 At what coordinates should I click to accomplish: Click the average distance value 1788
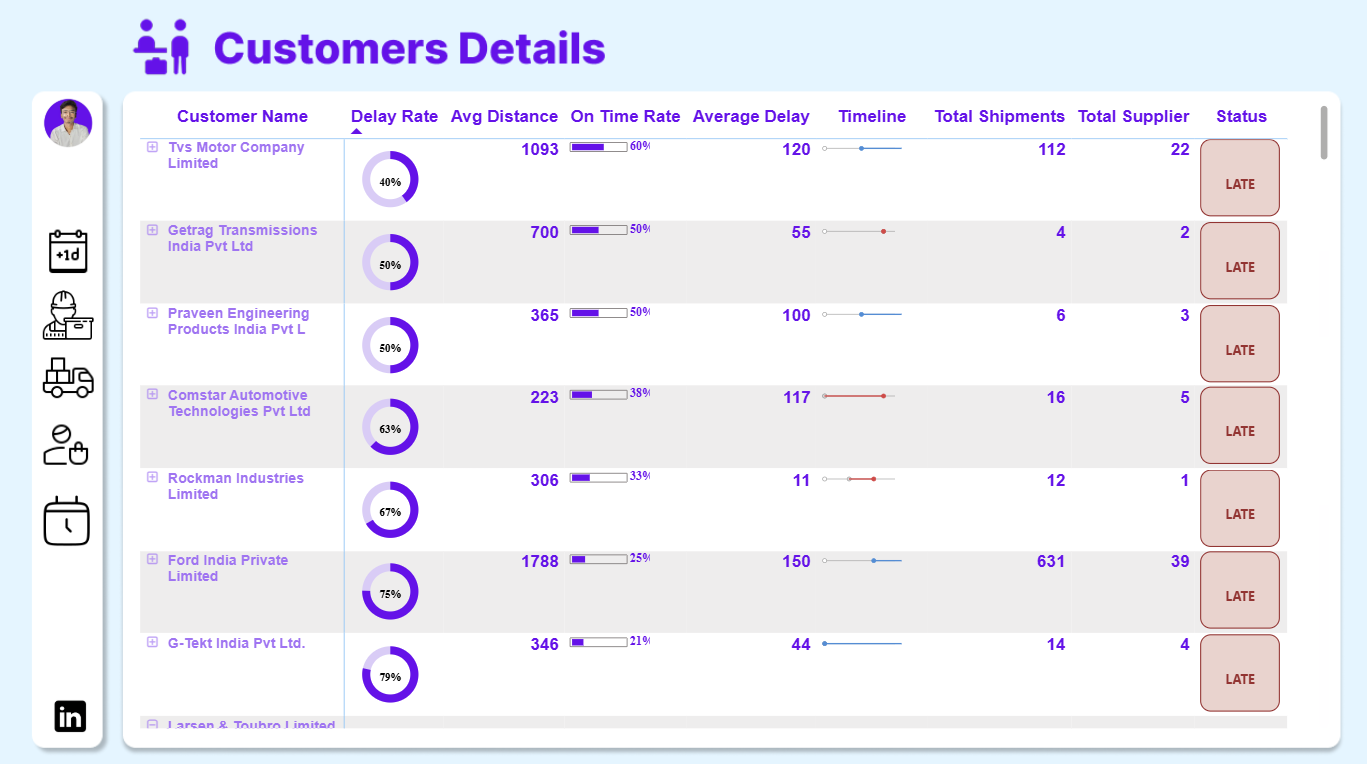click(540, 562)
